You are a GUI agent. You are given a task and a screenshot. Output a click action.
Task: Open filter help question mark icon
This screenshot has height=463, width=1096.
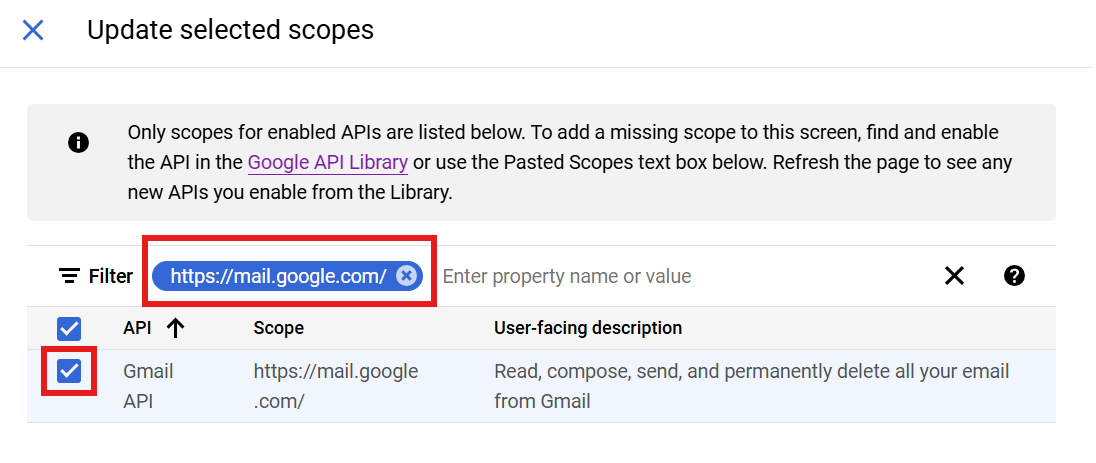tap(1014, 276)
